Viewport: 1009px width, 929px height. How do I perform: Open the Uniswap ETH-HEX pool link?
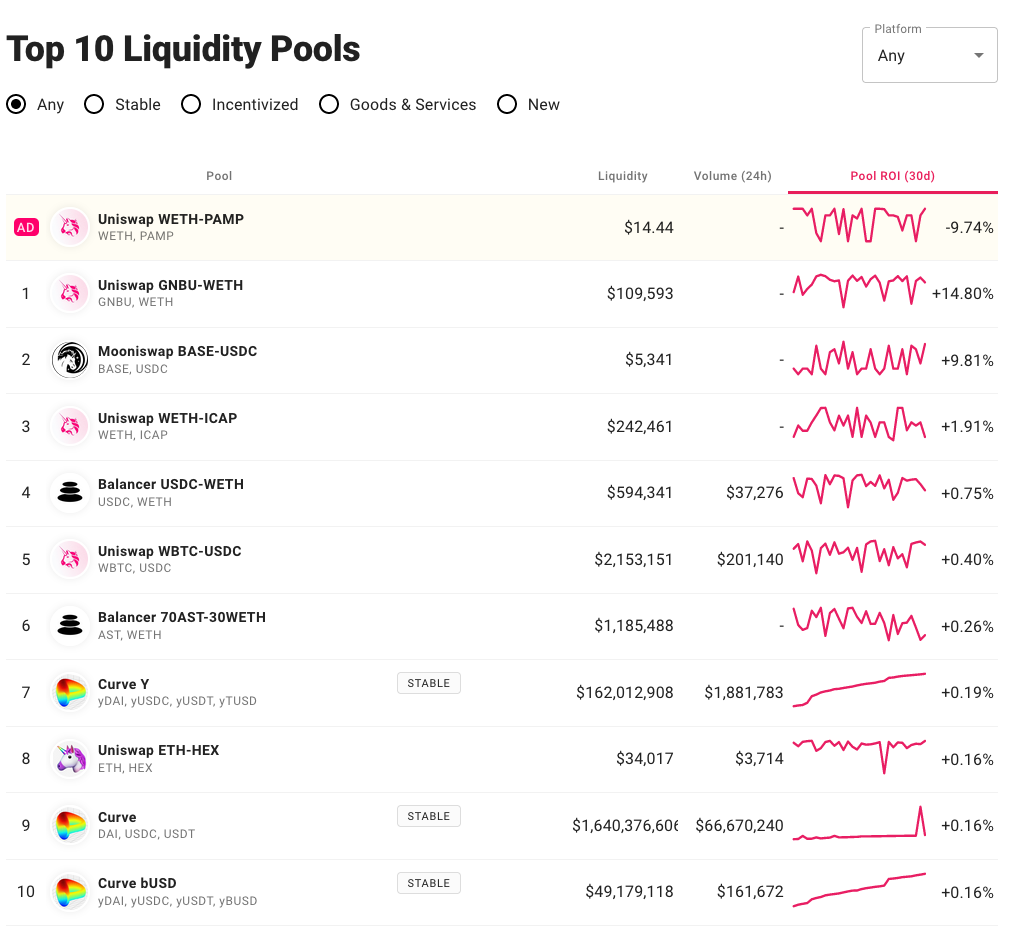[x=158, y=750]
